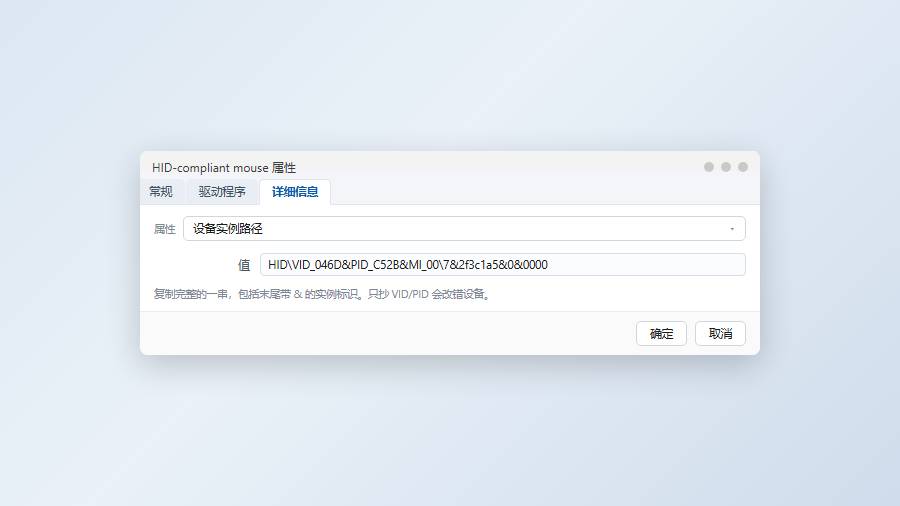Click the 值 field with HID\VID_046D path

point(502,264)
